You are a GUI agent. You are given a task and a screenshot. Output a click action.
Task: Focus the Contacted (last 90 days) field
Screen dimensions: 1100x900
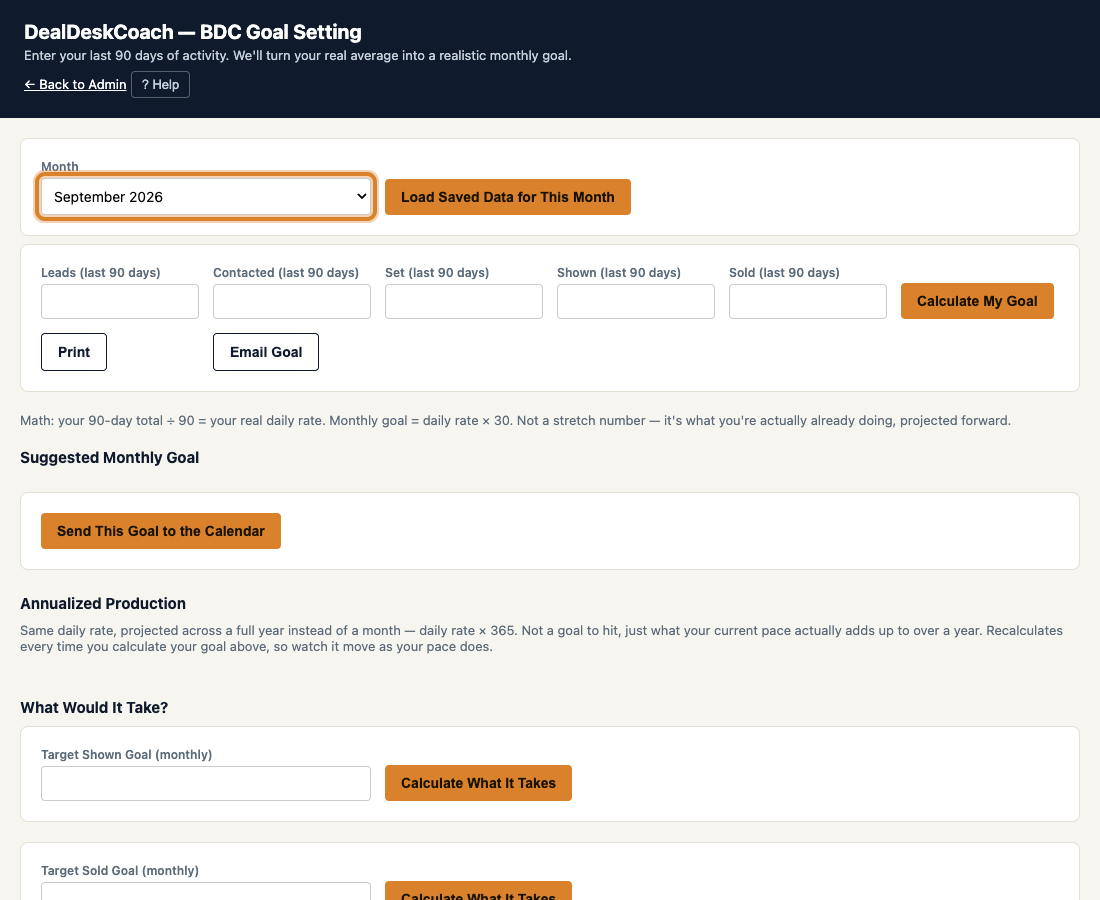[292, 302]
